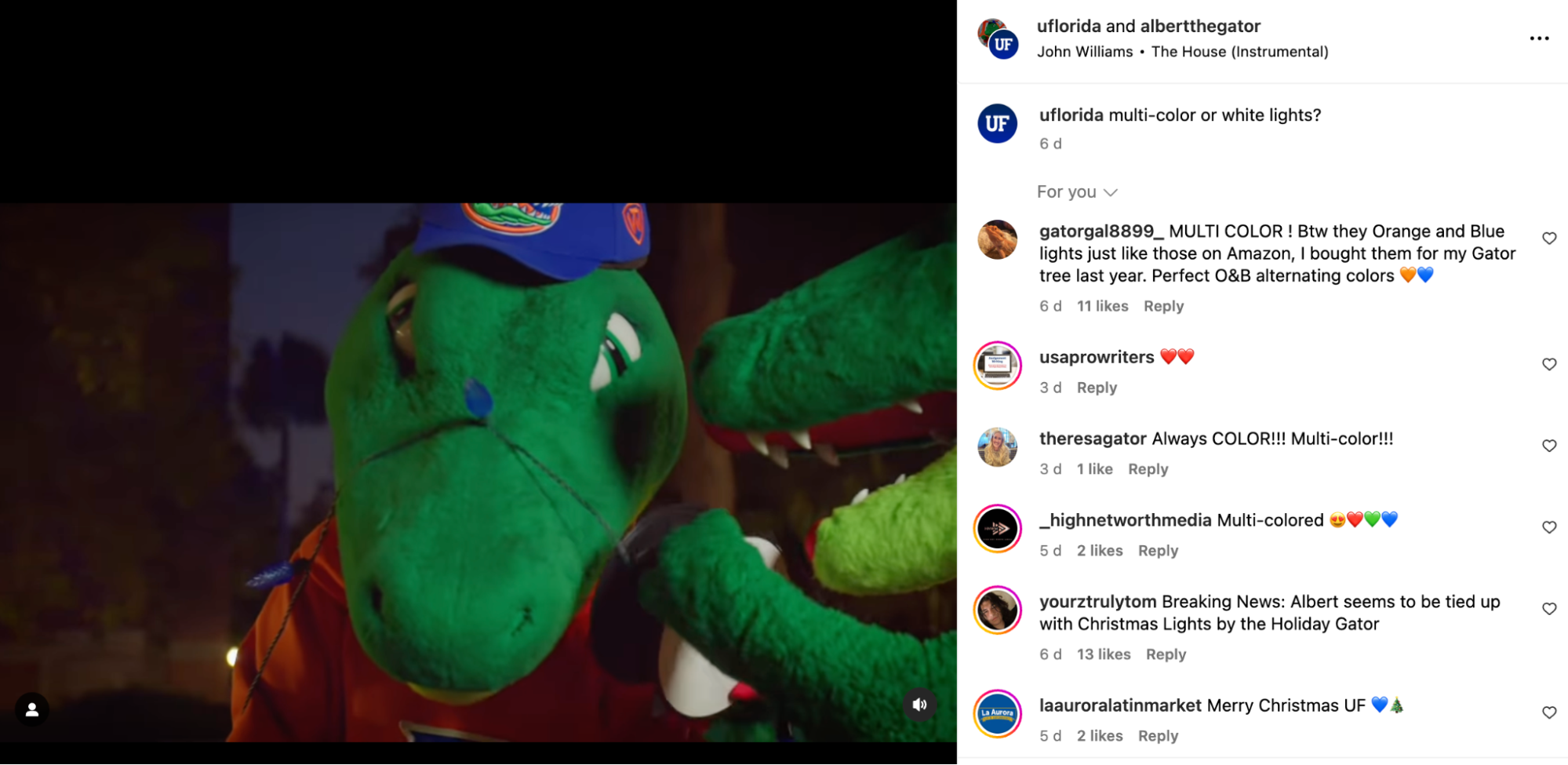Open usaprowriters username link
The height and width of the screenshot is (765, 1568).
click(1097, 358)
